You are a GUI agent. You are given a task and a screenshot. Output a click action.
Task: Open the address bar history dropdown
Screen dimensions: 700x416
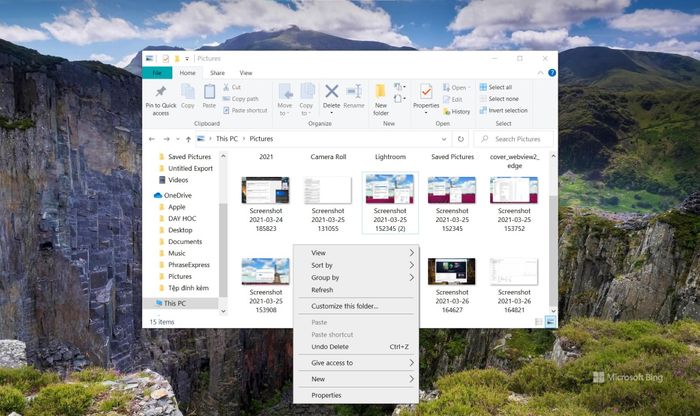click(444, 139)
